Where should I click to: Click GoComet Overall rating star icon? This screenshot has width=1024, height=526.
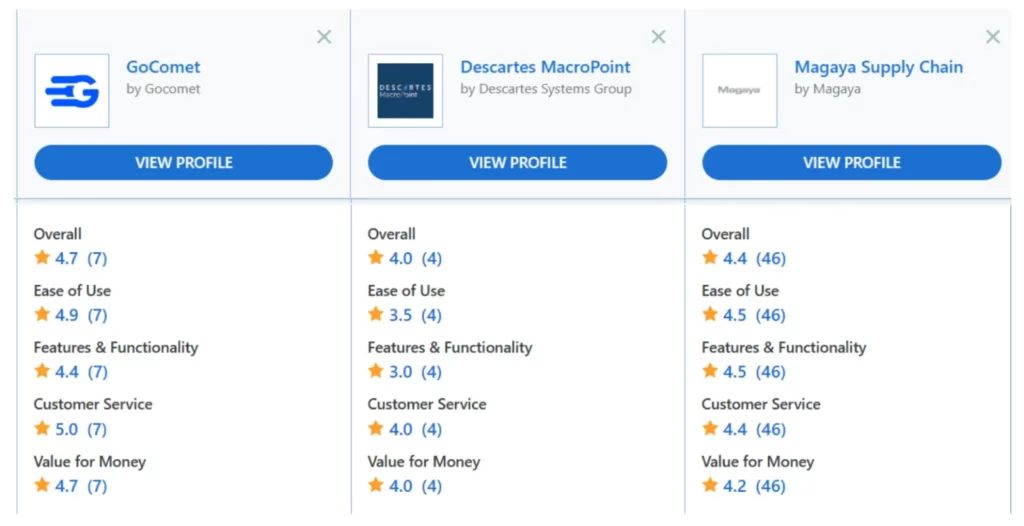[x=42, y=257]
